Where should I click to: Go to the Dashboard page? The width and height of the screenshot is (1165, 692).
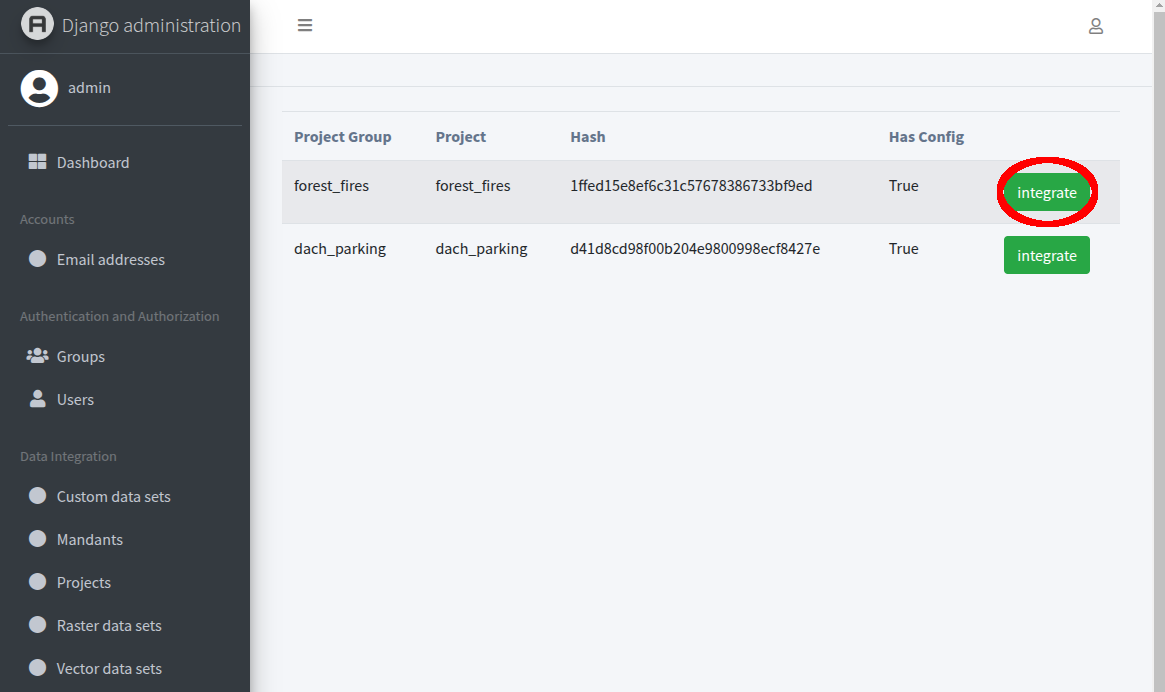(x=93, y=162)
